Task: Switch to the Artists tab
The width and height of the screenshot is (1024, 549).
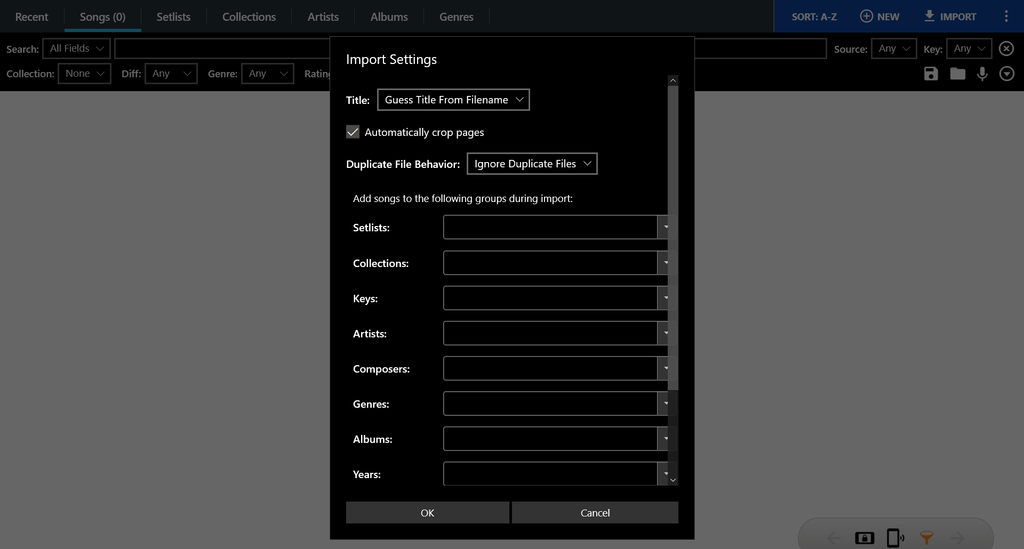Action: click(x=323, y=16)
